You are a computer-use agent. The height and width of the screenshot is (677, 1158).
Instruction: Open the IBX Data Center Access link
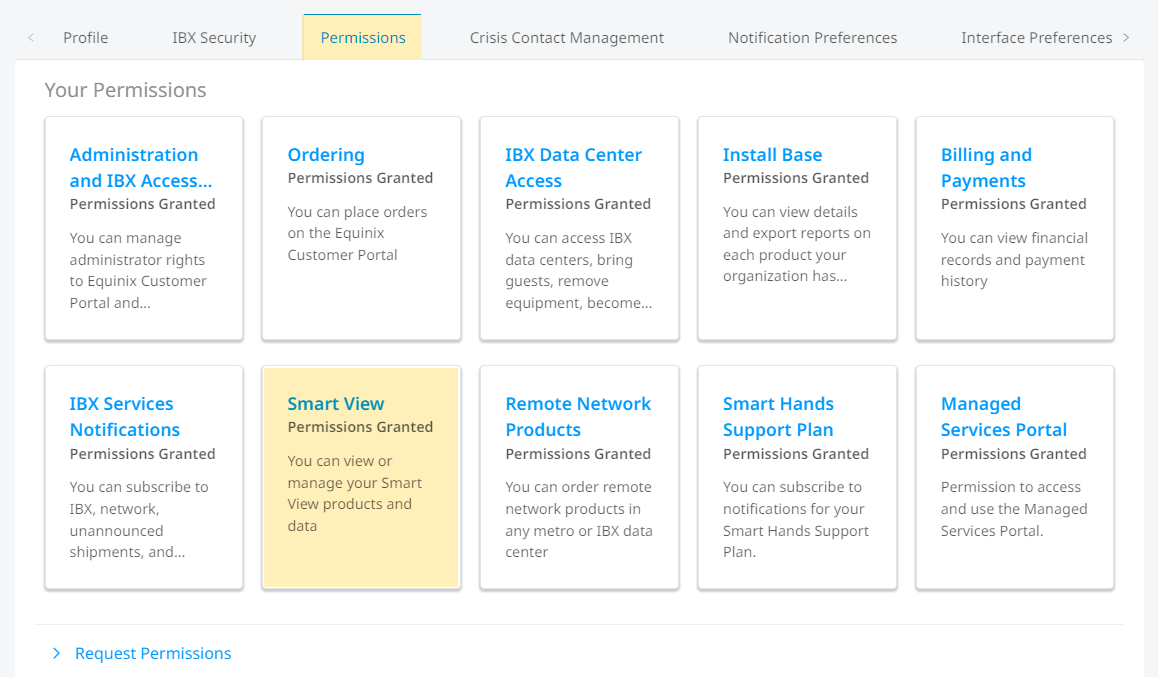pos(573,168)
